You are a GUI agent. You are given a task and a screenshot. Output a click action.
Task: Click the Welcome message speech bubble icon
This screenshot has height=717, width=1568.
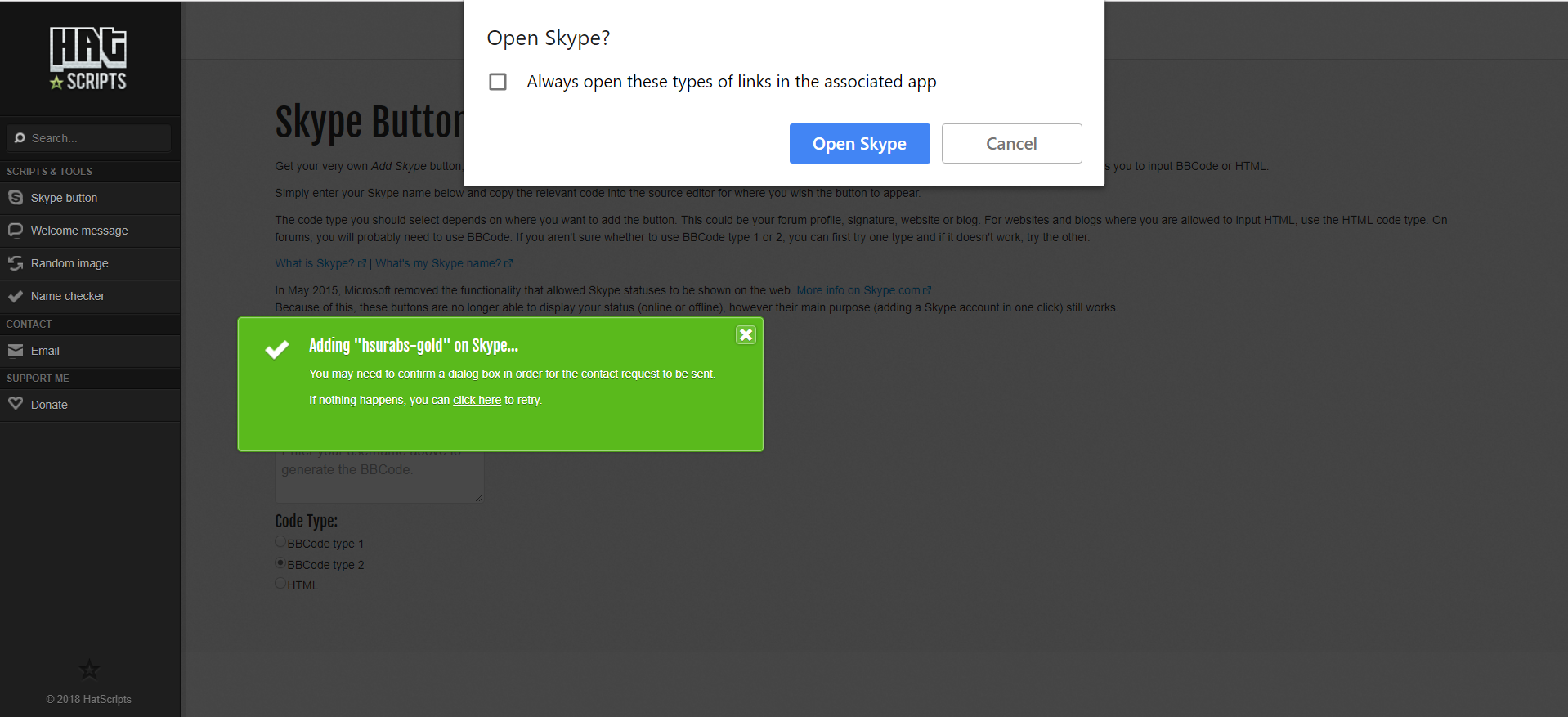[x=16, y=230]
